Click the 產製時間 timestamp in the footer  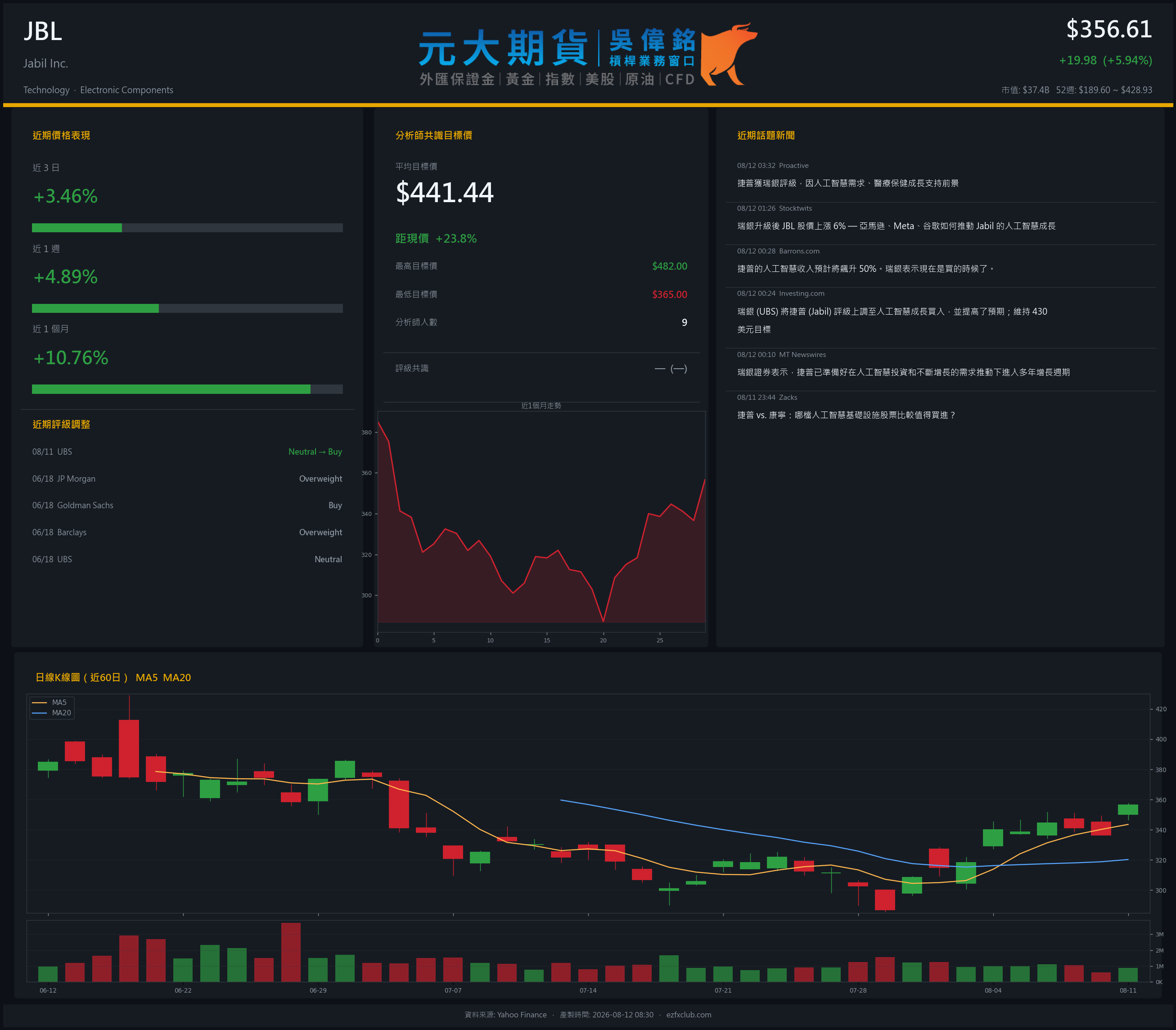pyautogui.click(x=607, y=1015)
